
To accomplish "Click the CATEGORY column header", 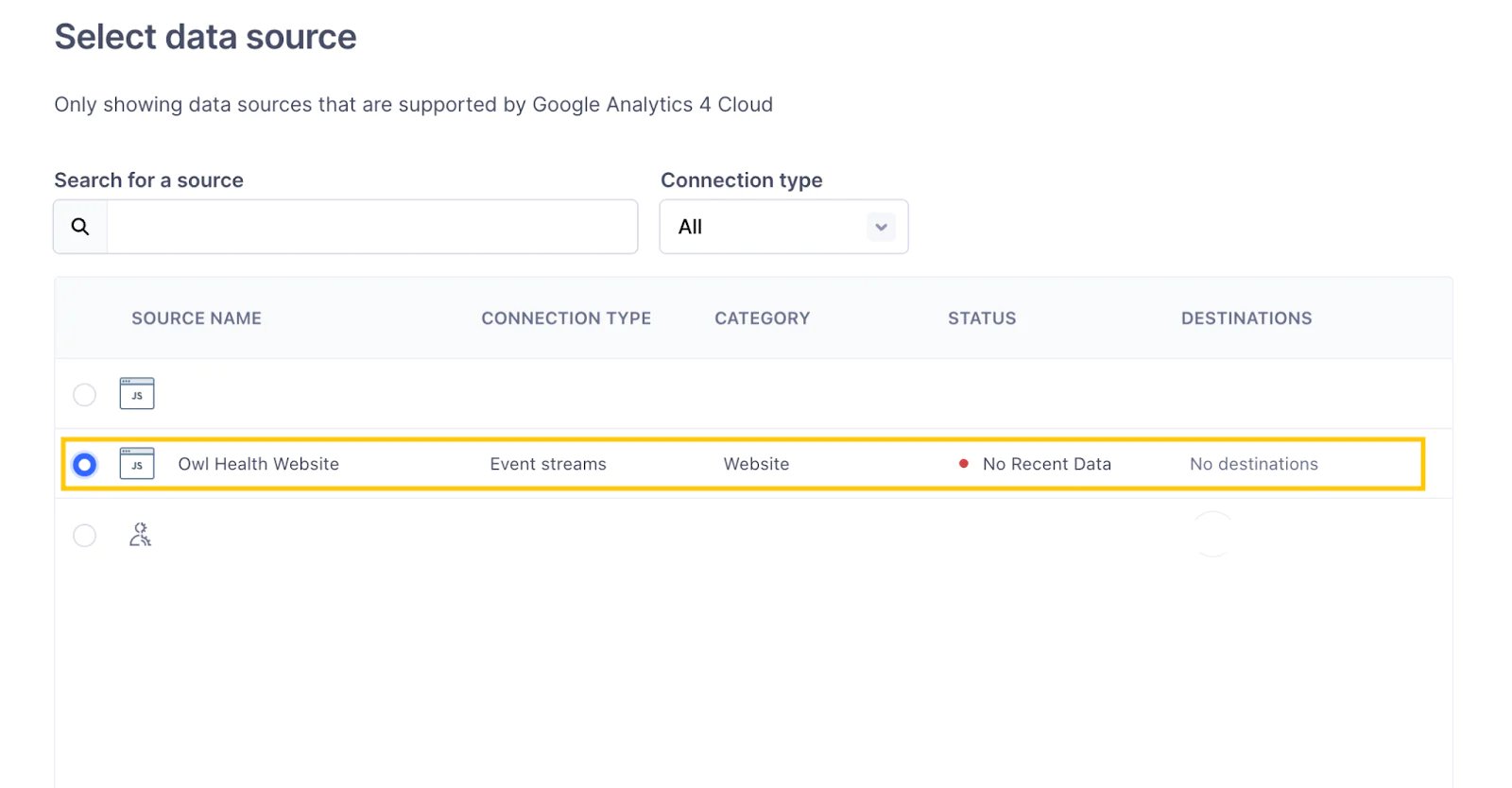I will click(x=762, y=318).
